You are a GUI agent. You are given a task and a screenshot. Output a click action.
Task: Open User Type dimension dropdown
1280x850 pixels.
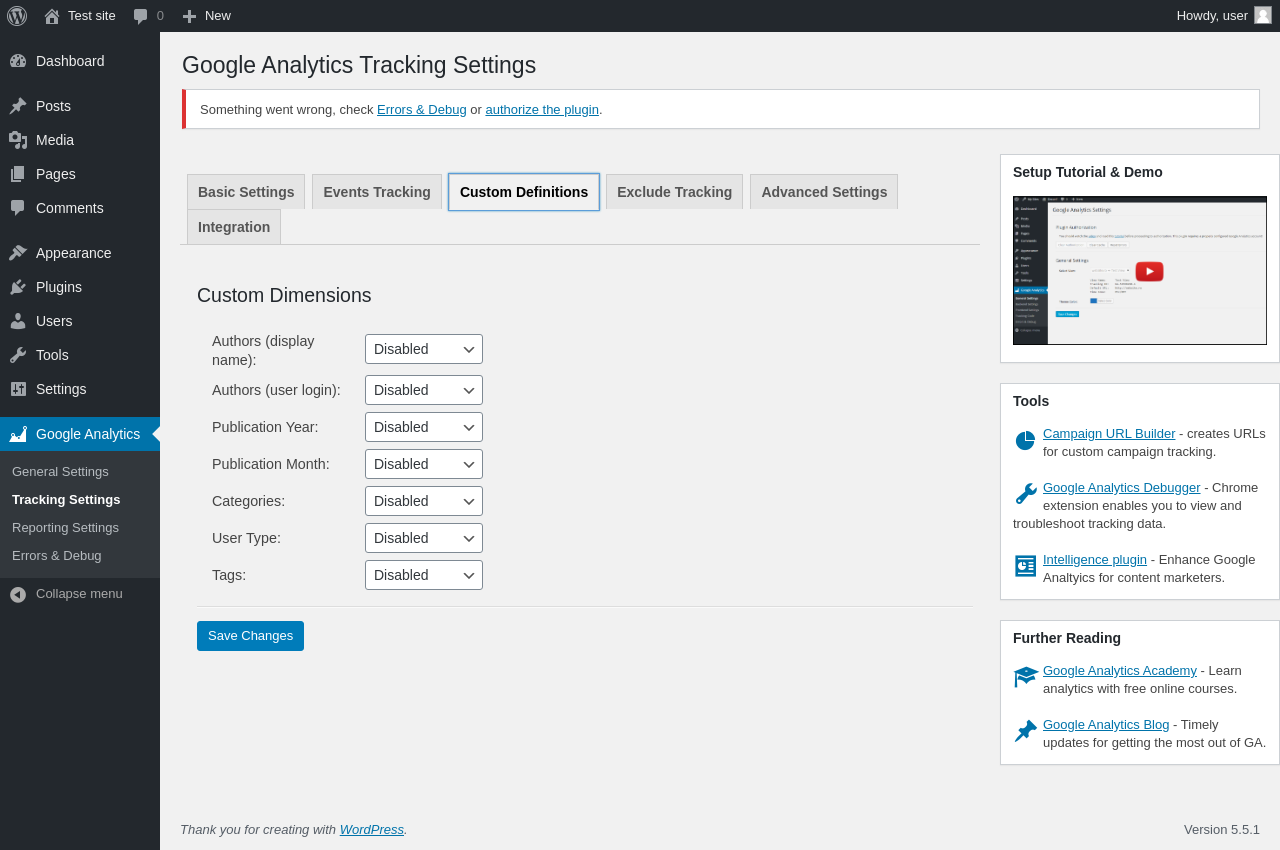424,538
